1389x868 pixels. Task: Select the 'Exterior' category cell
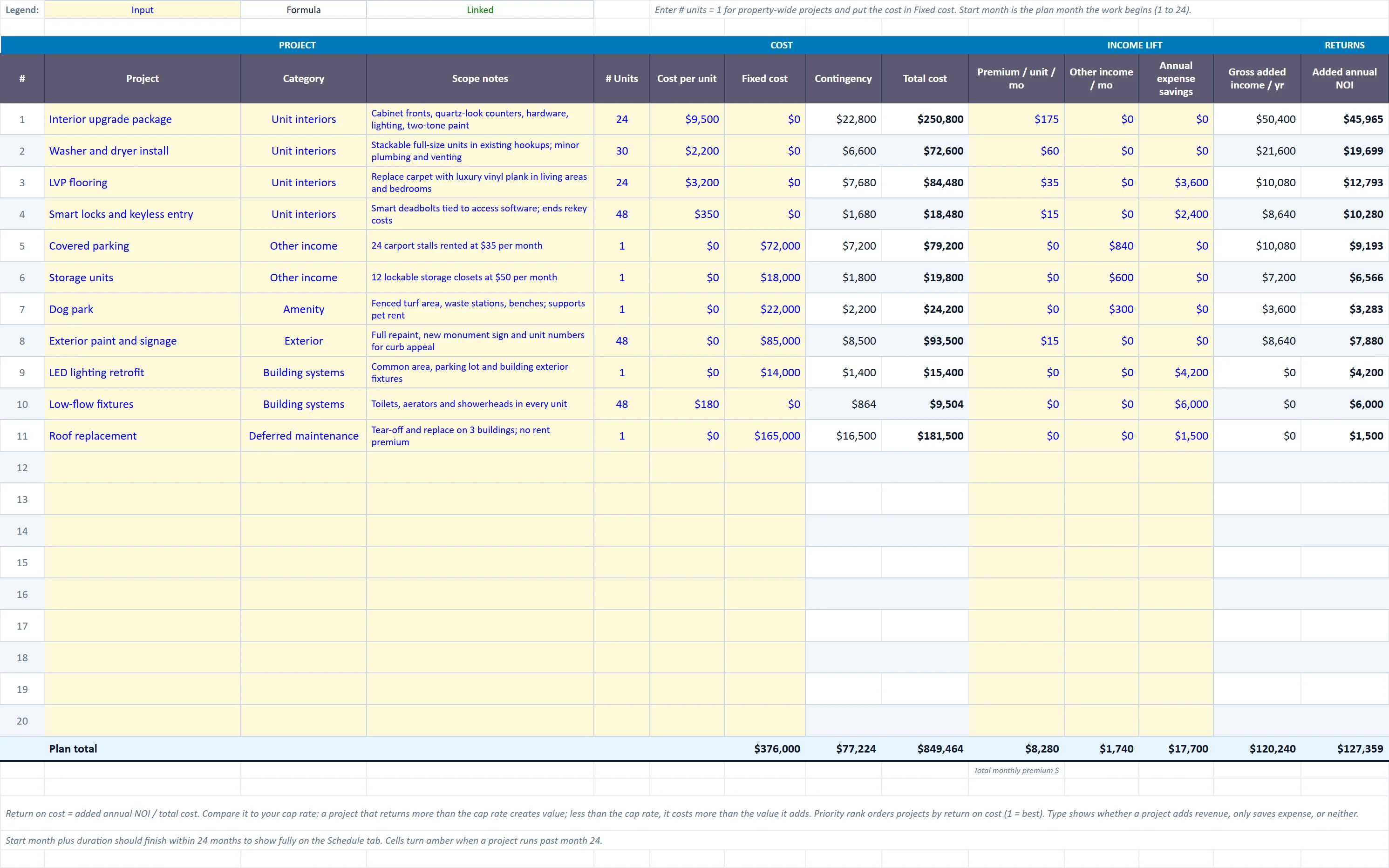pyautogui.click(x=303, y=340)
